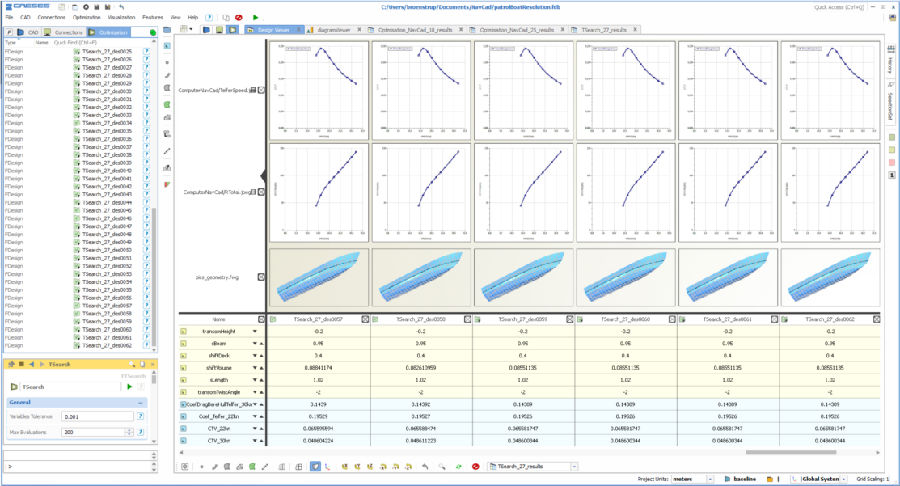Toggle checkbox beside ComputerNavCad TeferSpeed row label
This screenshot has width=900, height=486.
point(261,90)
